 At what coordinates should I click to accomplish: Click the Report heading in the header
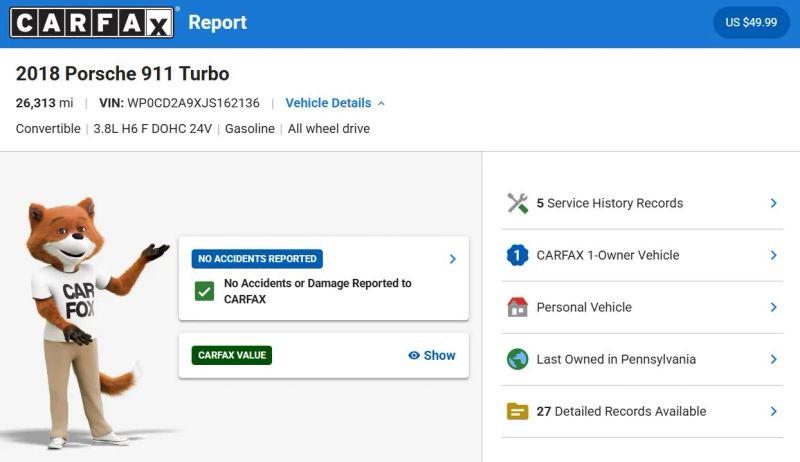tap(217, 22)
